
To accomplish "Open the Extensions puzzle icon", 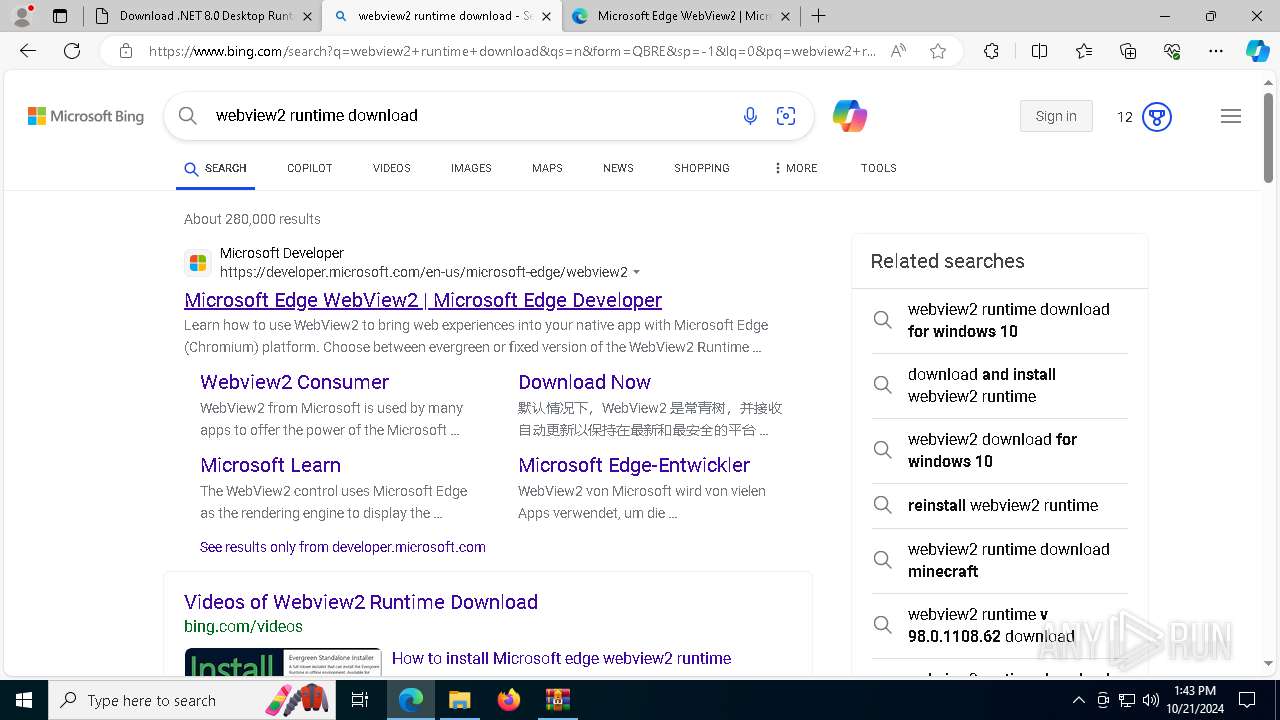I will point(991,51).
